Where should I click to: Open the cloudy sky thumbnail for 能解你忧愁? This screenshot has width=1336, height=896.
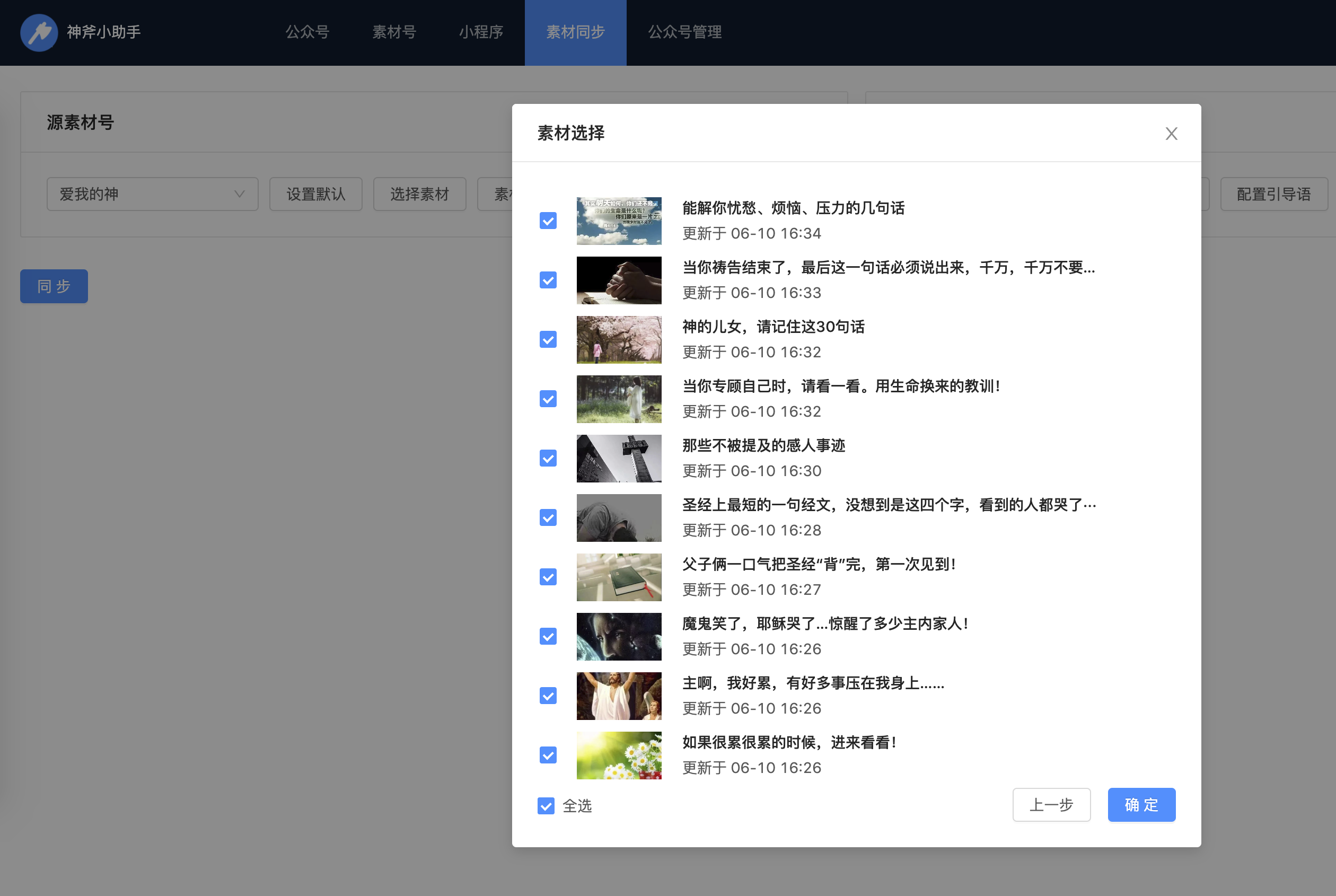coord(619,221)
